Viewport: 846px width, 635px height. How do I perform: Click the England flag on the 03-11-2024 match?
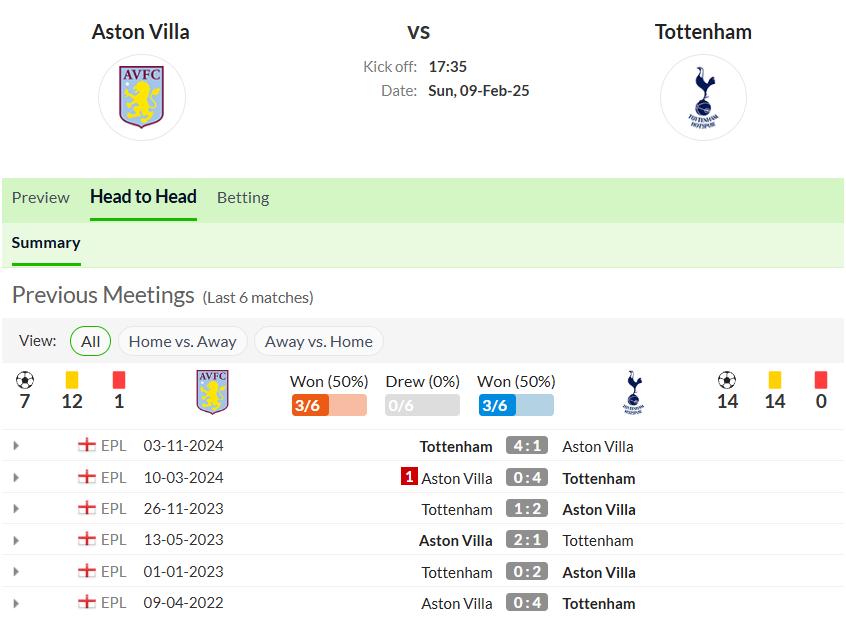86,446
